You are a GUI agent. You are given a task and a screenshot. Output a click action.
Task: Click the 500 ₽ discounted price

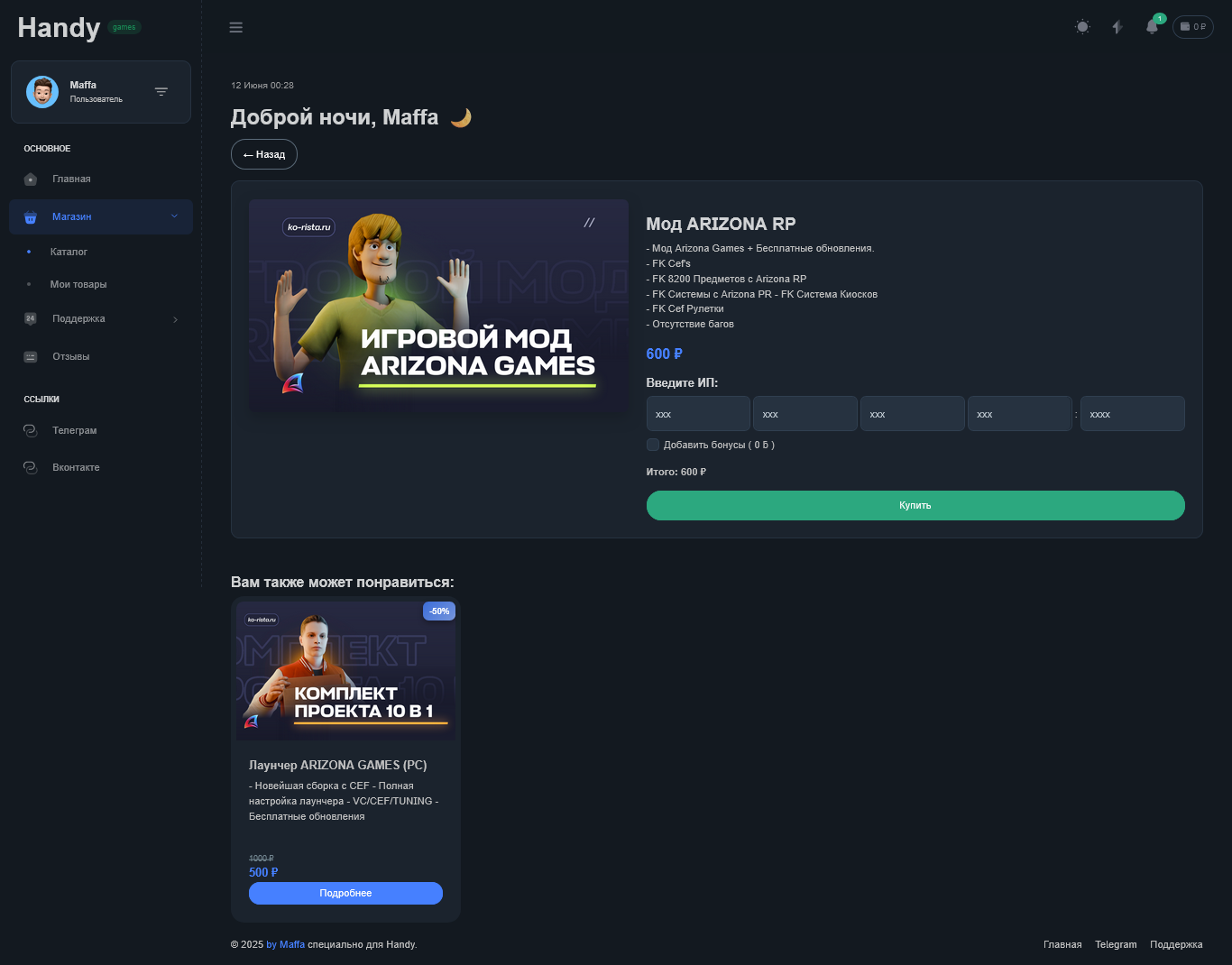(x=263, y=872)
